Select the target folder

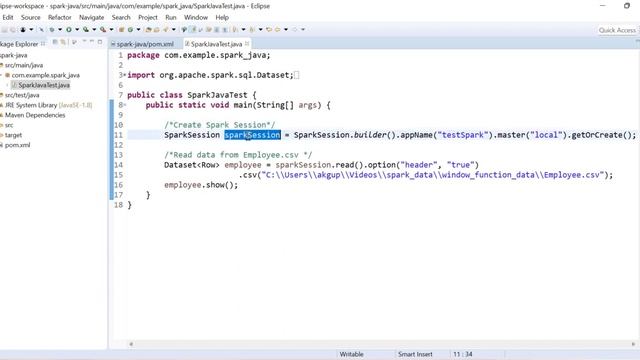click(x=13, y=135)
